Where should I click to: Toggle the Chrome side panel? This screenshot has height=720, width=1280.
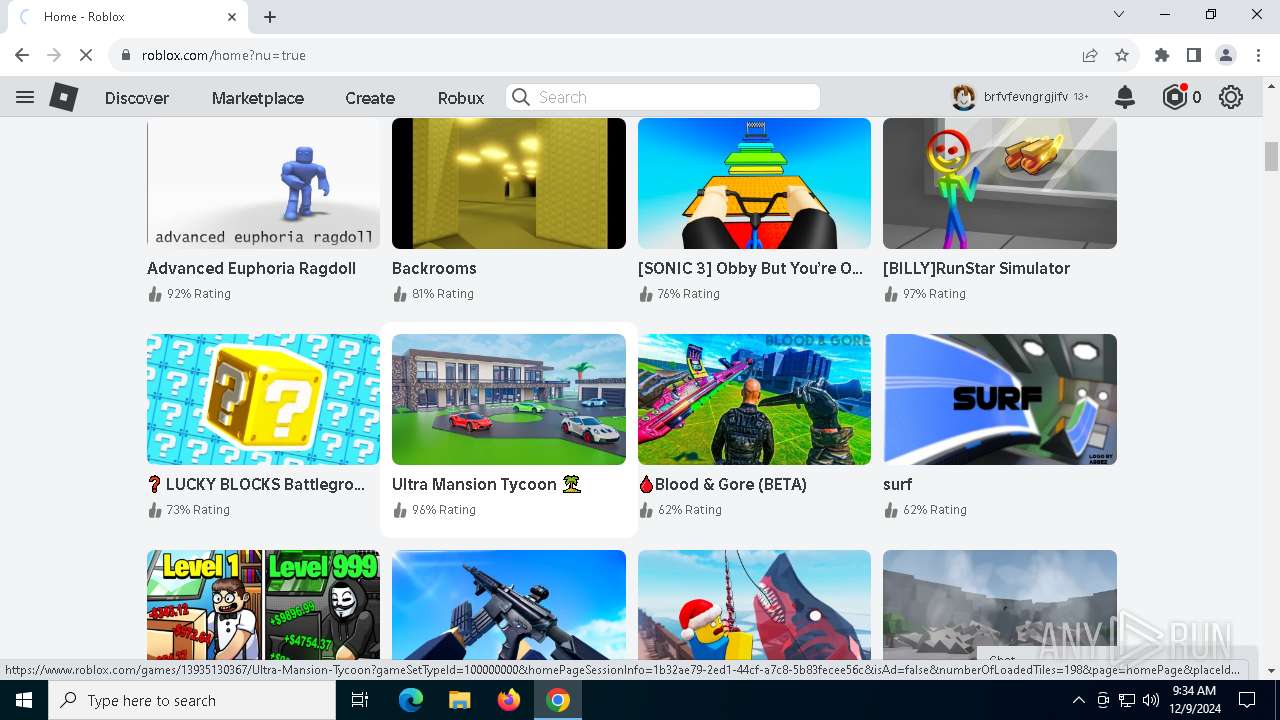(1194, 55)
